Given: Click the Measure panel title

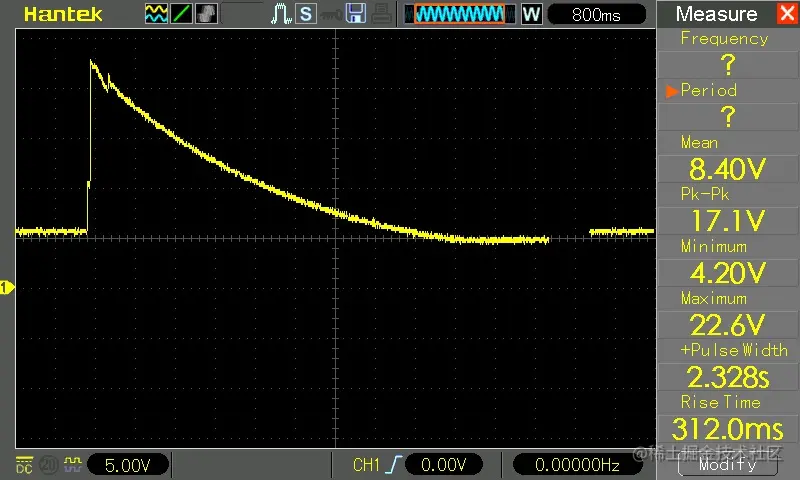Looking at the screenshot, I should point(716,14).
